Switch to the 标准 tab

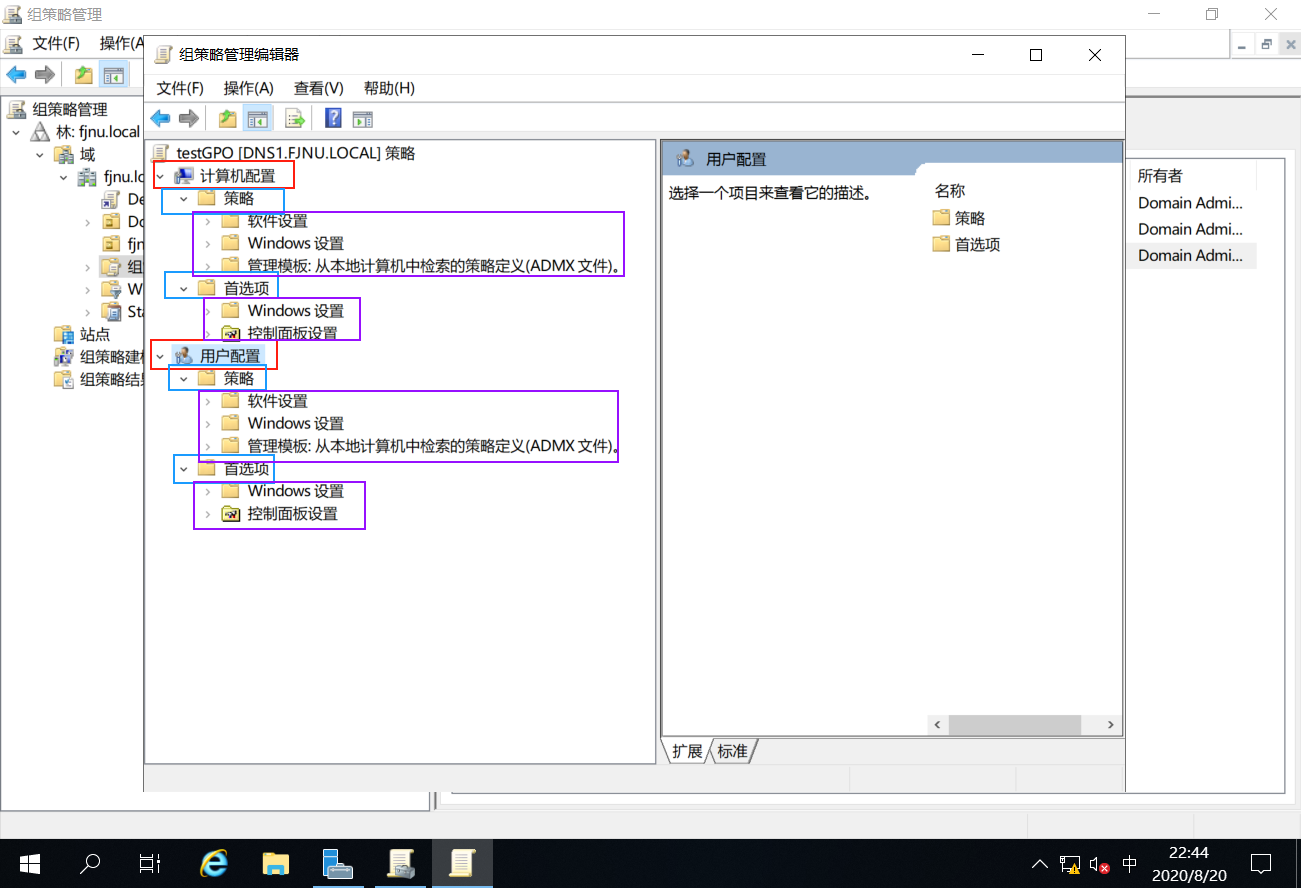tap(733, 751)
